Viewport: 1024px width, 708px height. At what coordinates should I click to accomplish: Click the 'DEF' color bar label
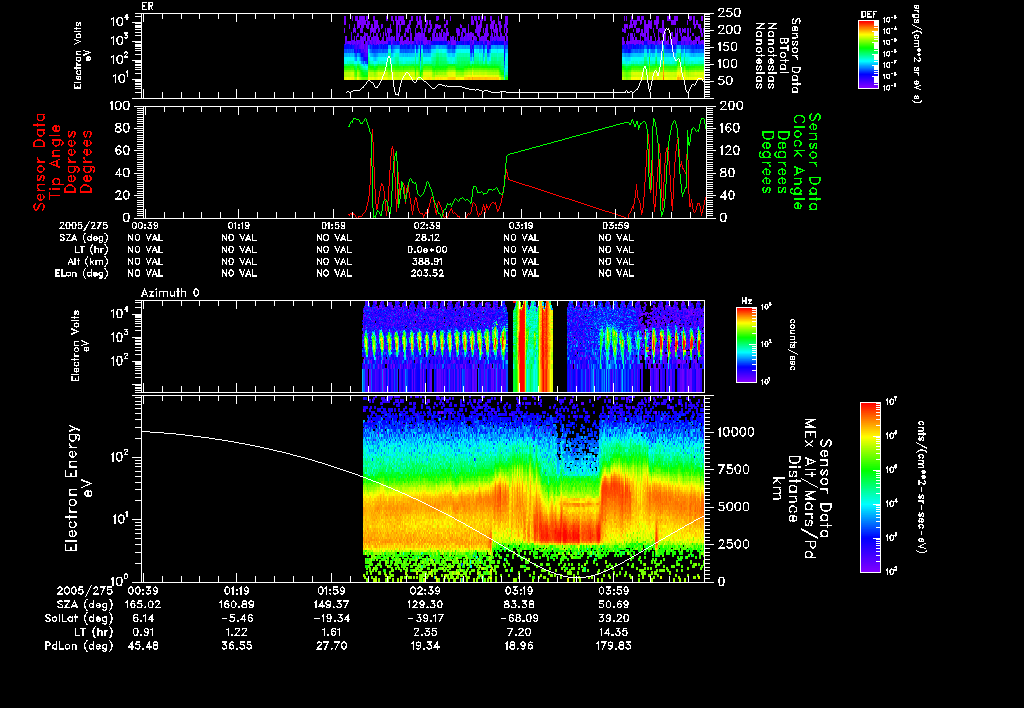(x=868, y=14)
